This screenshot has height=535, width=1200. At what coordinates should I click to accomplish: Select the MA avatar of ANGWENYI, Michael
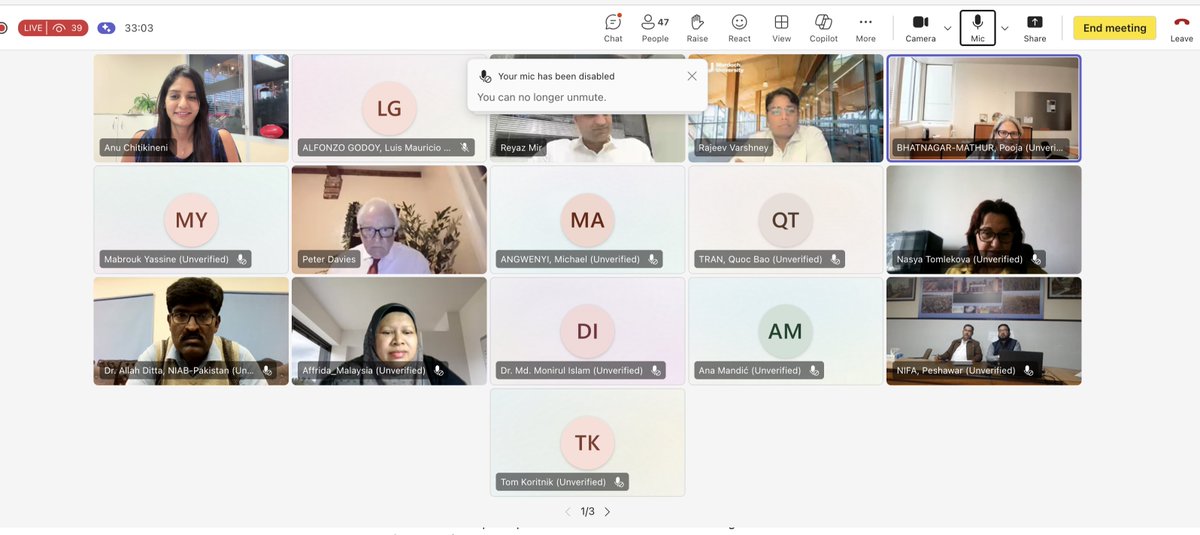click(587, 219)
